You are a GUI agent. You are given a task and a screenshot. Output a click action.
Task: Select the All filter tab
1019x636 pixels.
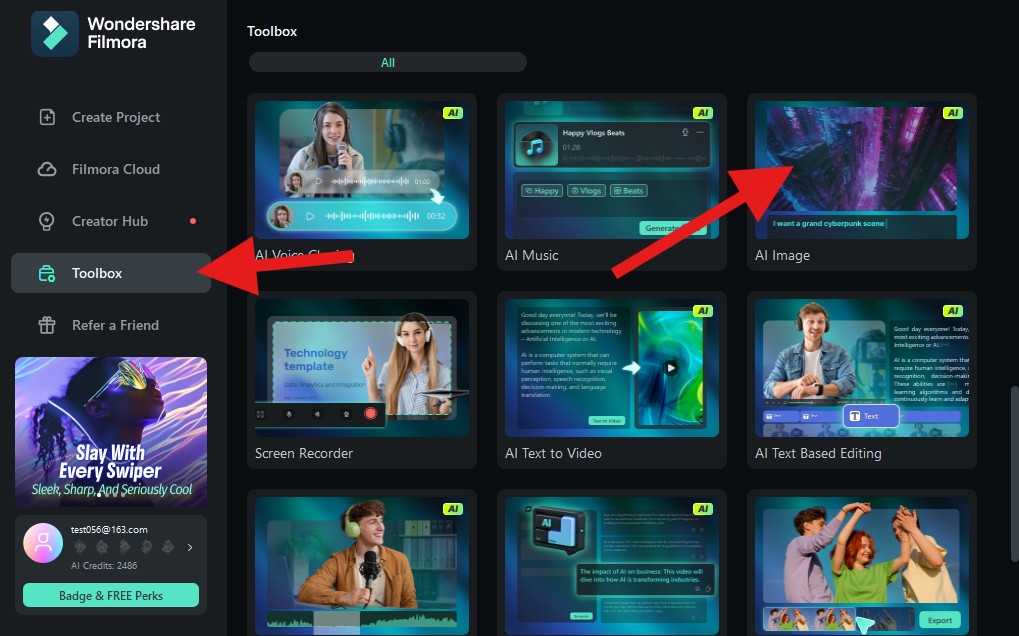coord(387,62)
